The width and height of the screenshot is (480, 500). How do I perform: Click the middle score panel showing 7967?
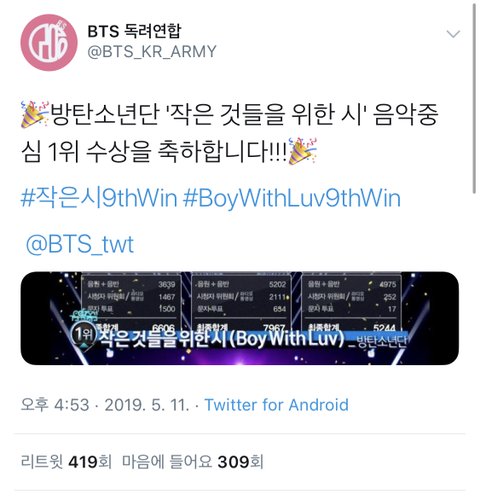(241, 303)
